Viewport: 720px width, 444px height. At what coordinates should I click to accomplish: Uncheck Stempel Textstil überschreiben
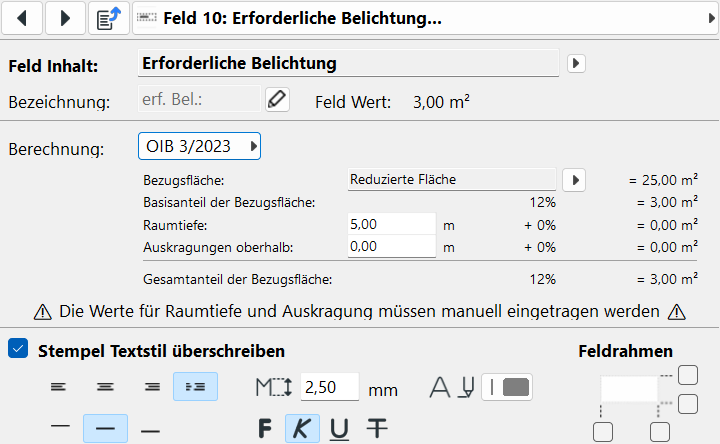17,350
